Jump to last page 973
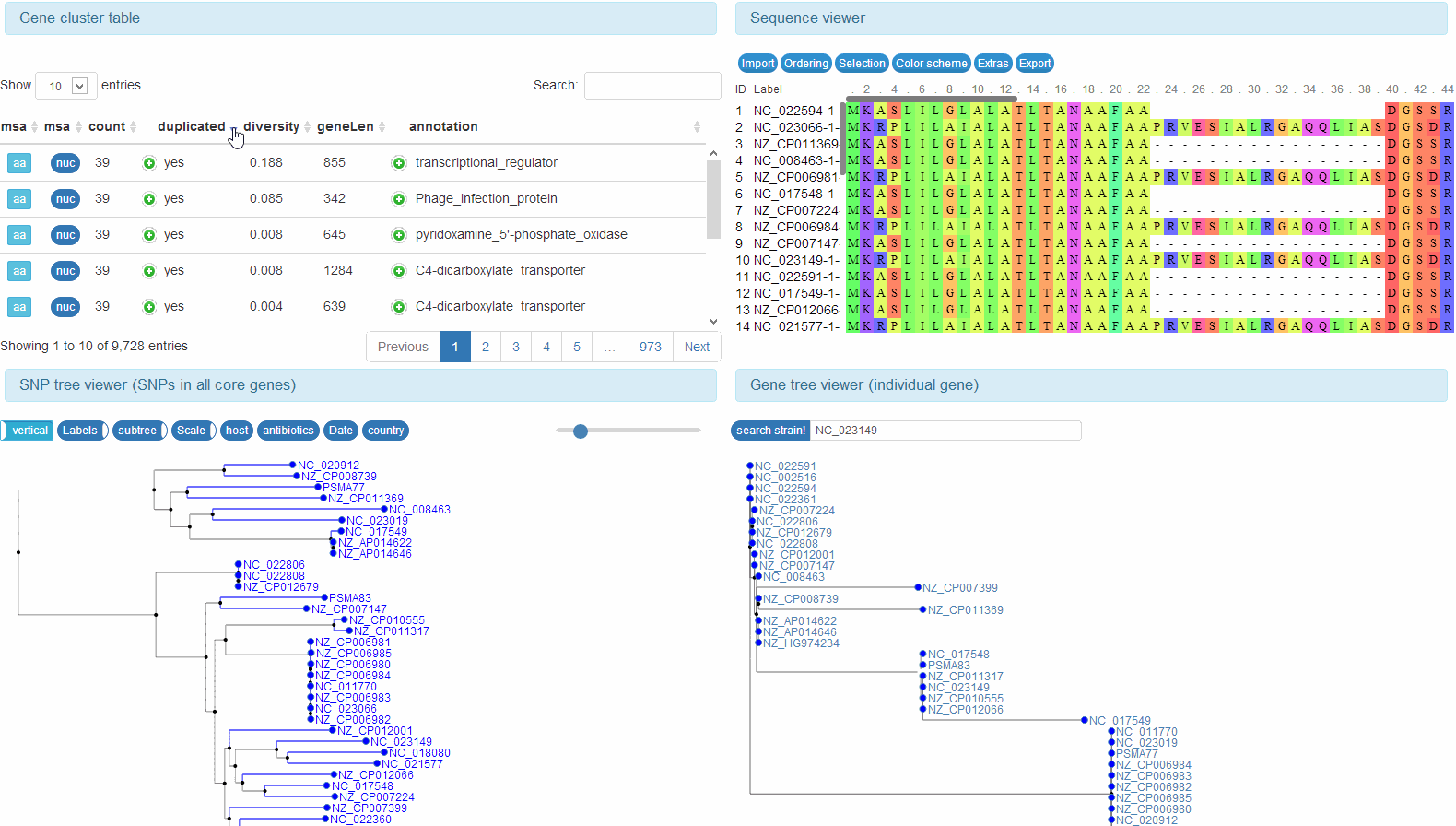 click(x=651, y=347)
